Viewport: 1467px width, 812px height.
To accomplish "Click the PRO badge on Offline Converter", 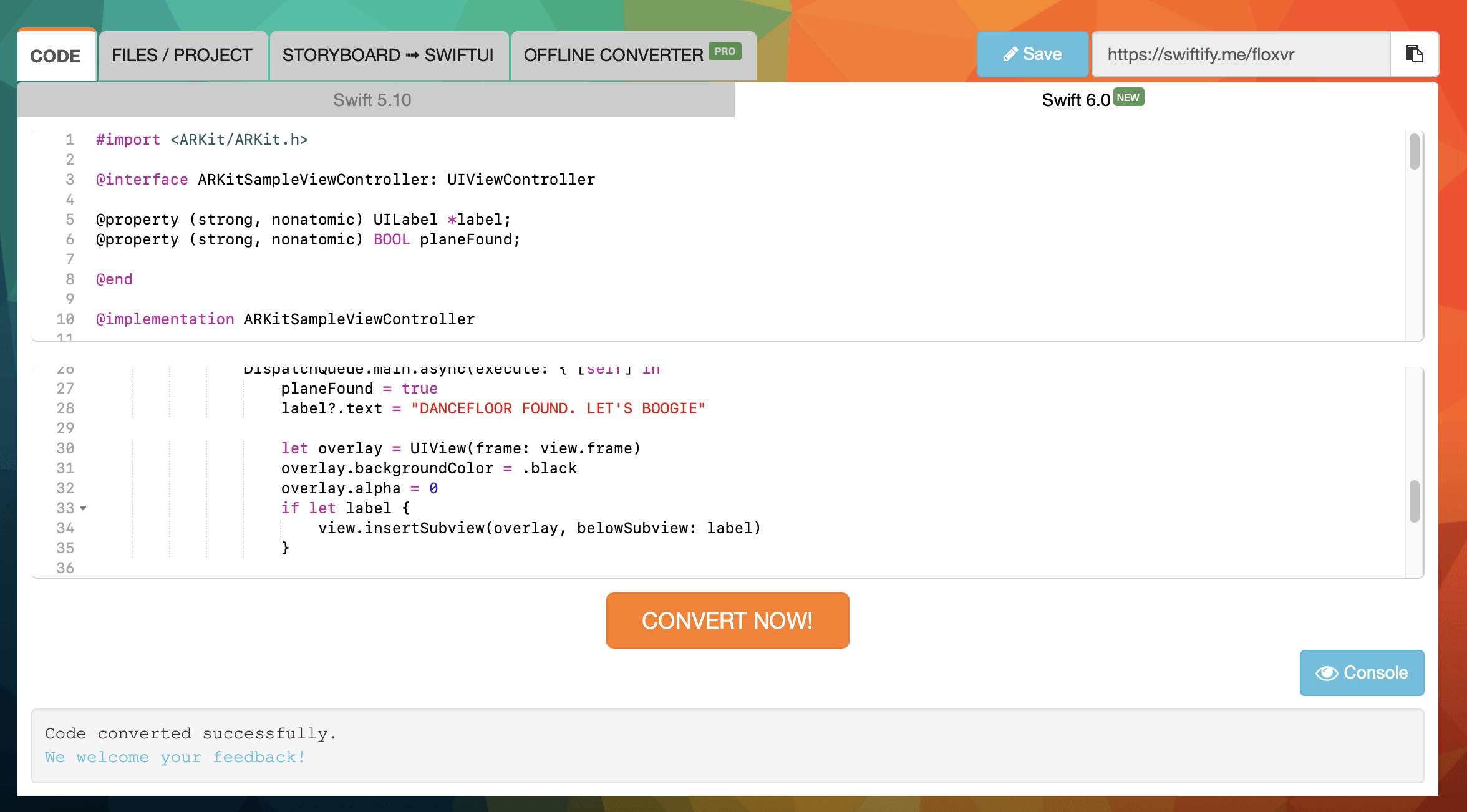I will [x=725, y=51].
